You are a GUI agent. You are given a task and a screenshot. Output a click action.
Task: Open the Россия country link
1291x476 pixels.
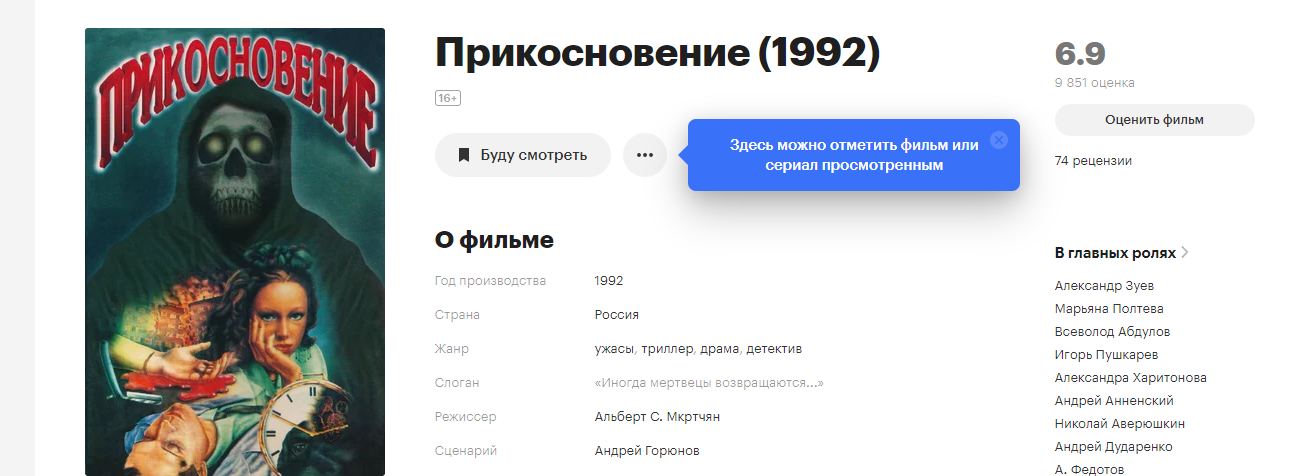tap(616, 315)
